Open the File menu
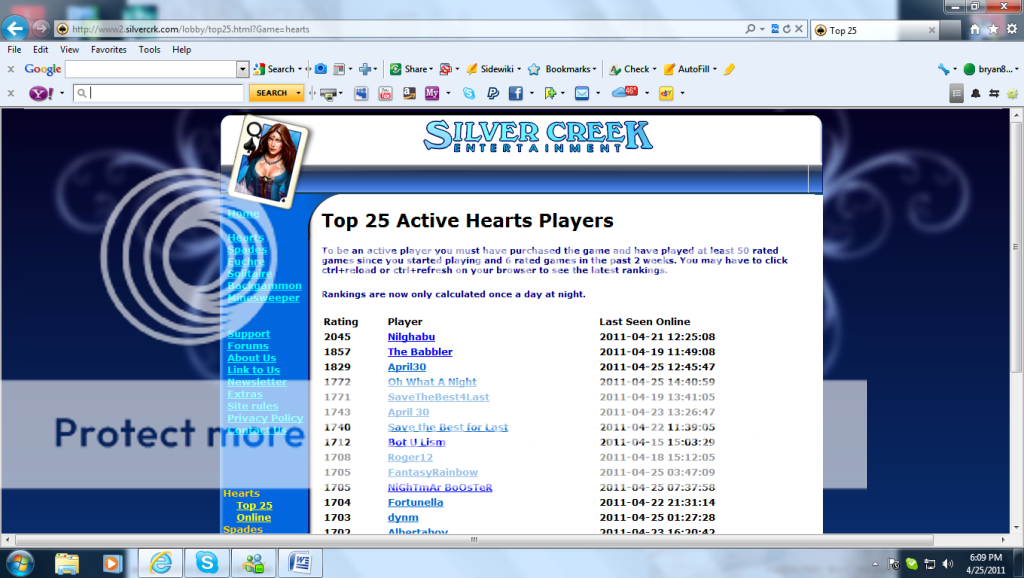 tap(14, 50)
